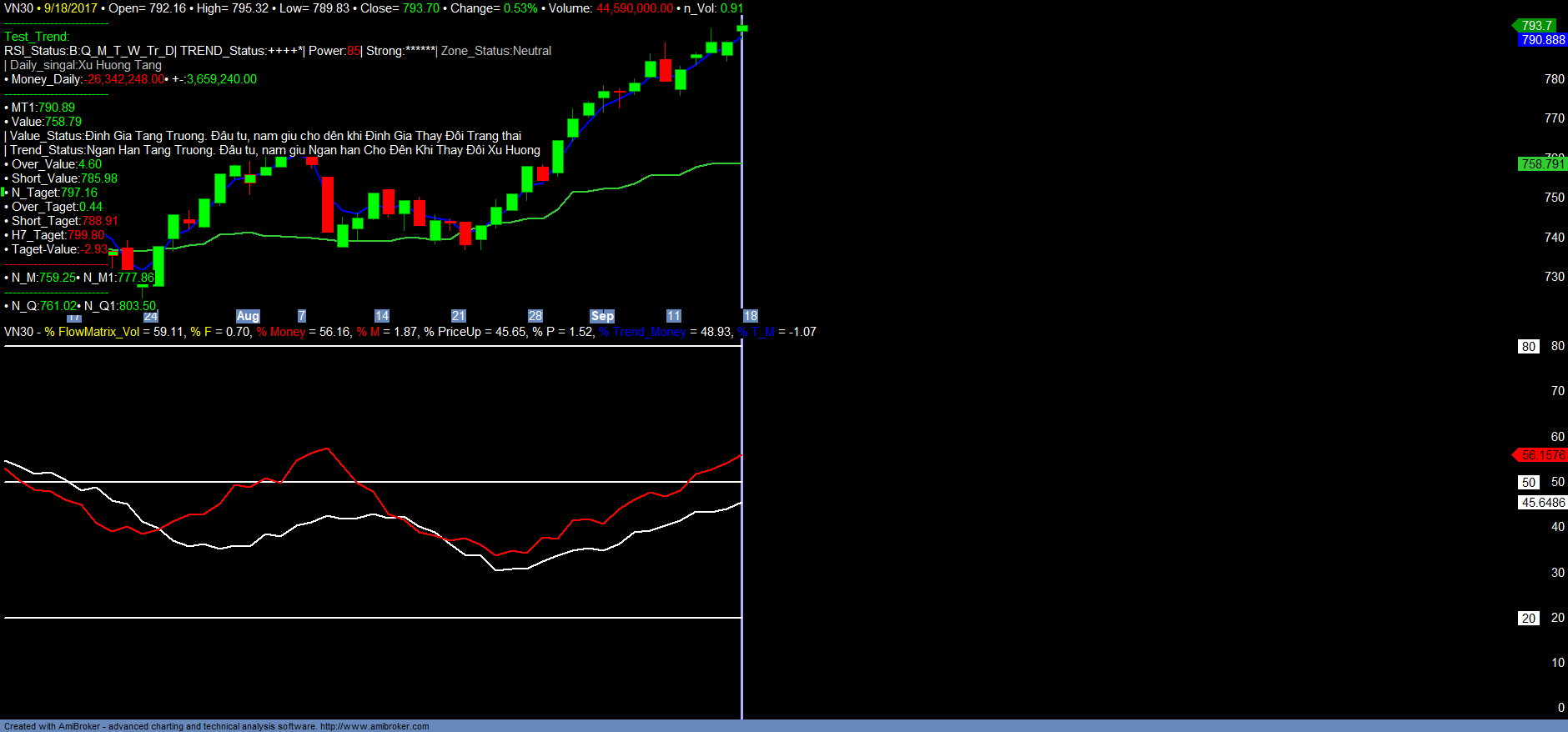This screenshot has height=732, width=1568.
Task: Select the 50 level box label
Action: [x=1528, y=483]
